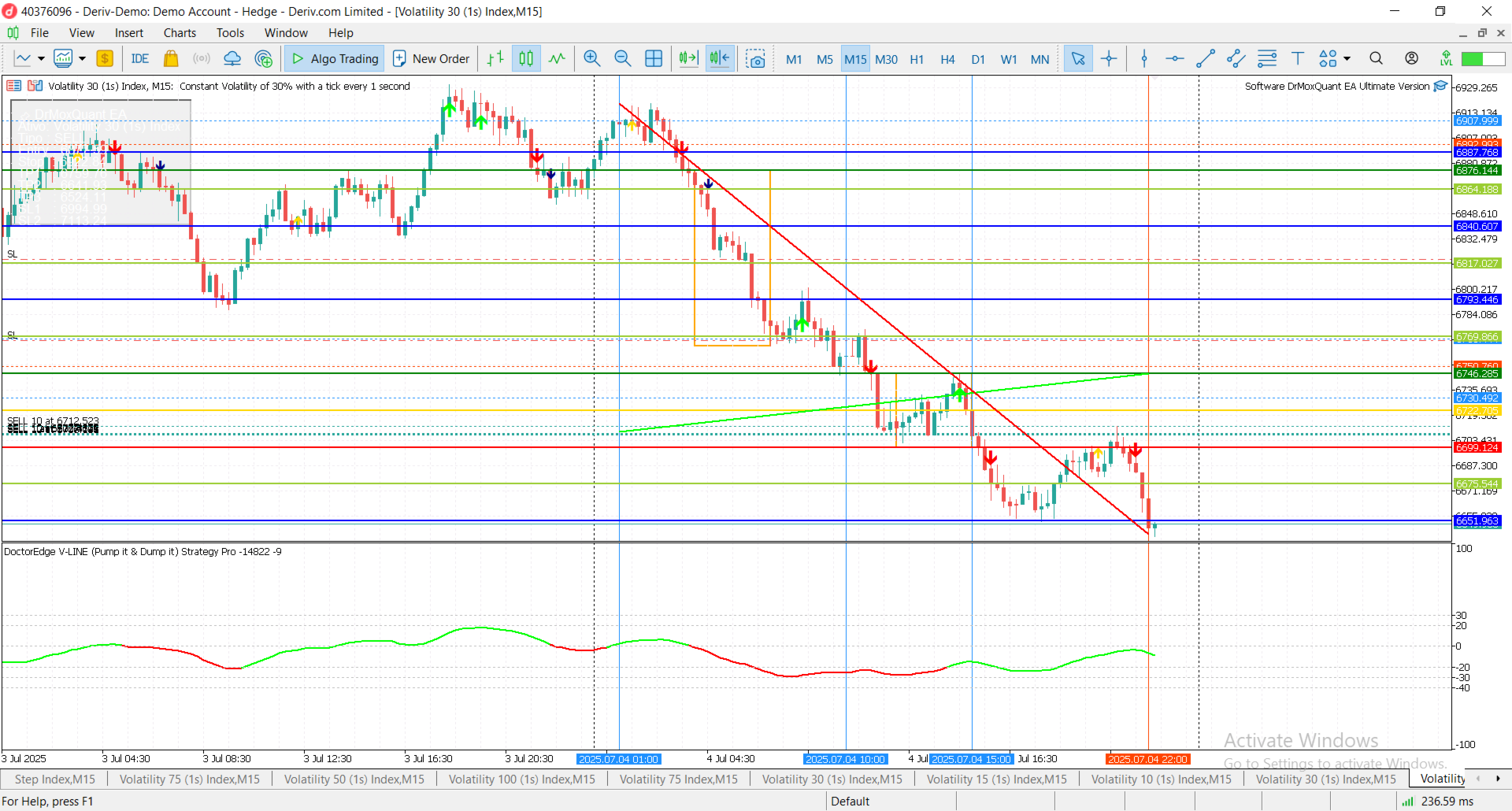The width and height of the screenshot is (1512, 811).
Task: Show previous chart tabs with the left arrow
Action: [x=1478, y=779]
